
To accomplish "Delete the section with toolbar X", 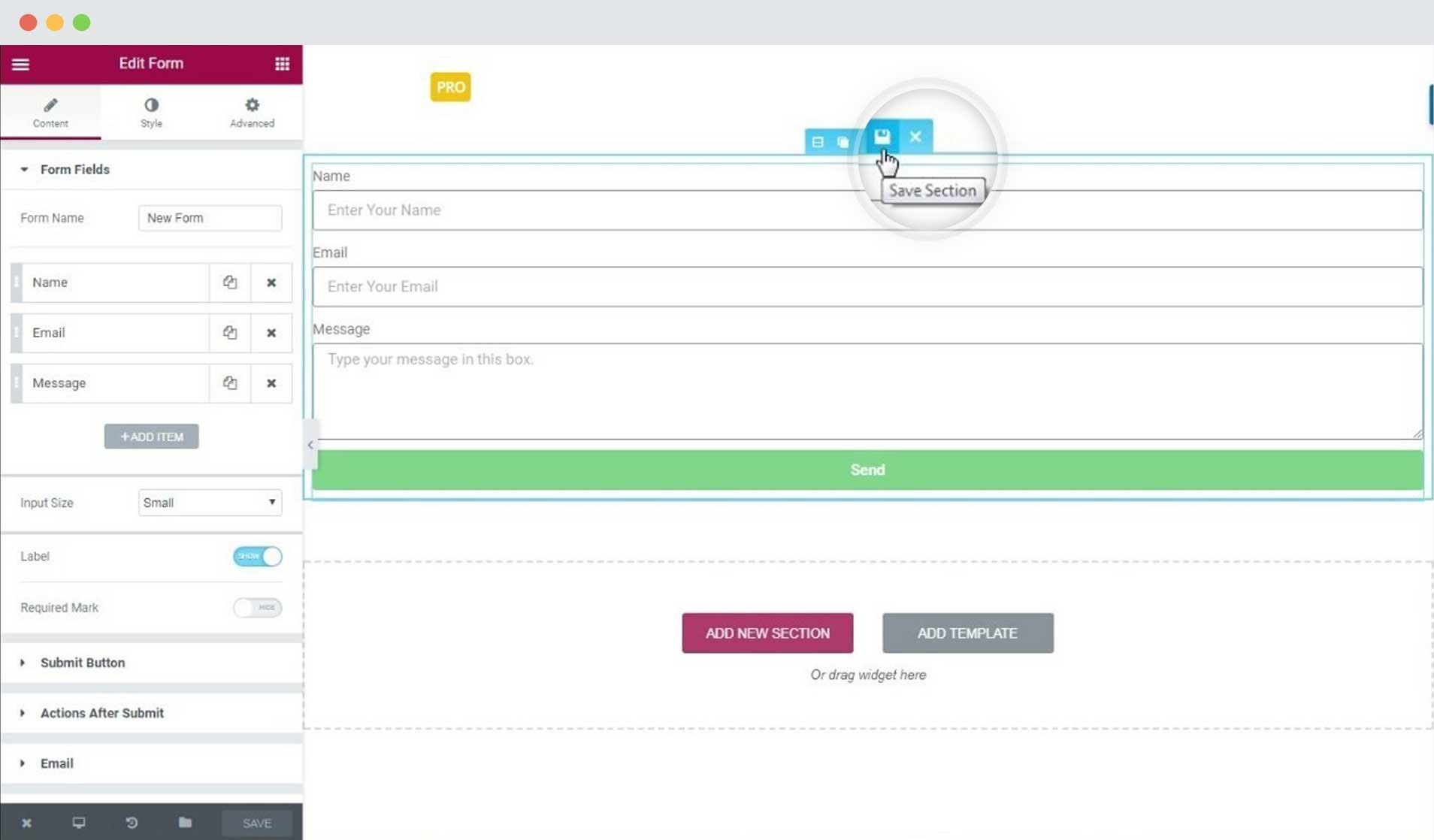I will coord(915,137).
